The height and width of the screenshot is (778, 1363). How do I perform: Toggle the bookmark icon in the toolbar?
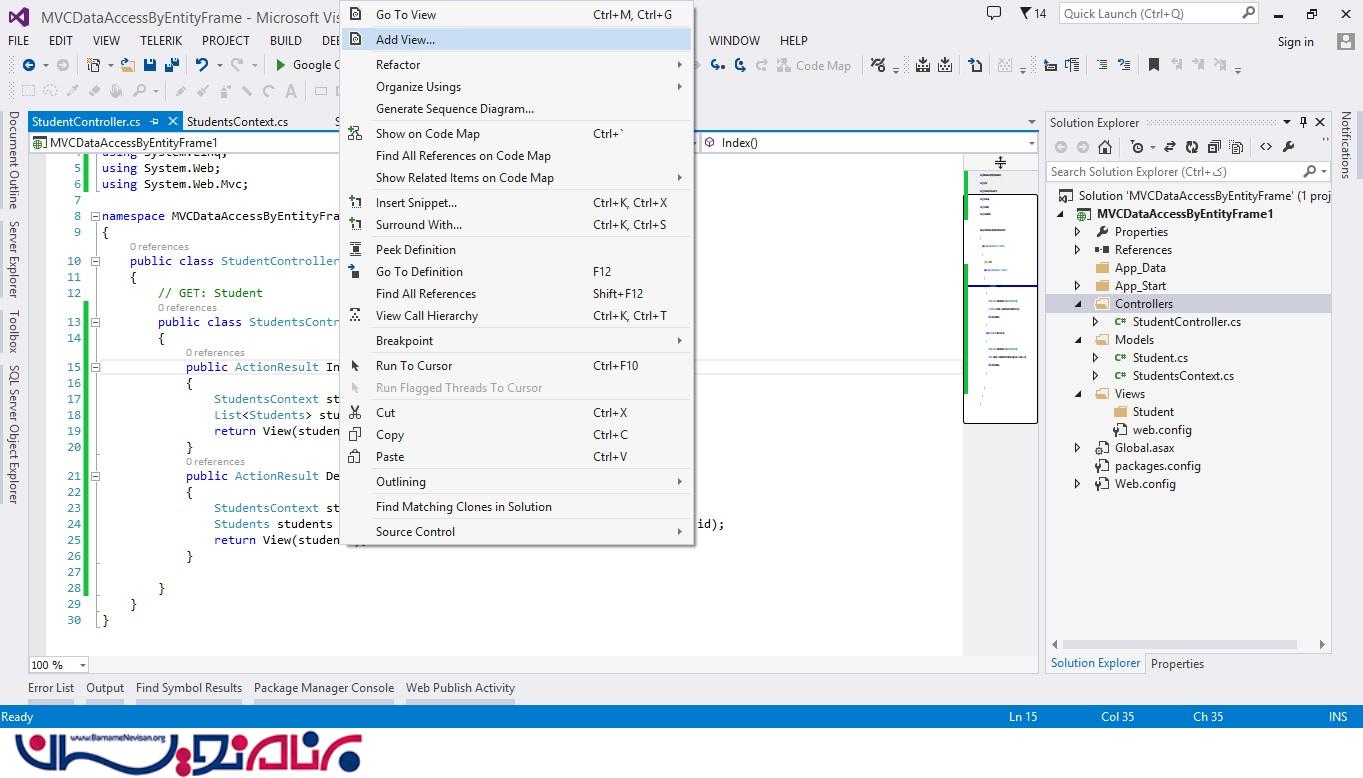pyautogui.click(x=1153, y=65)
